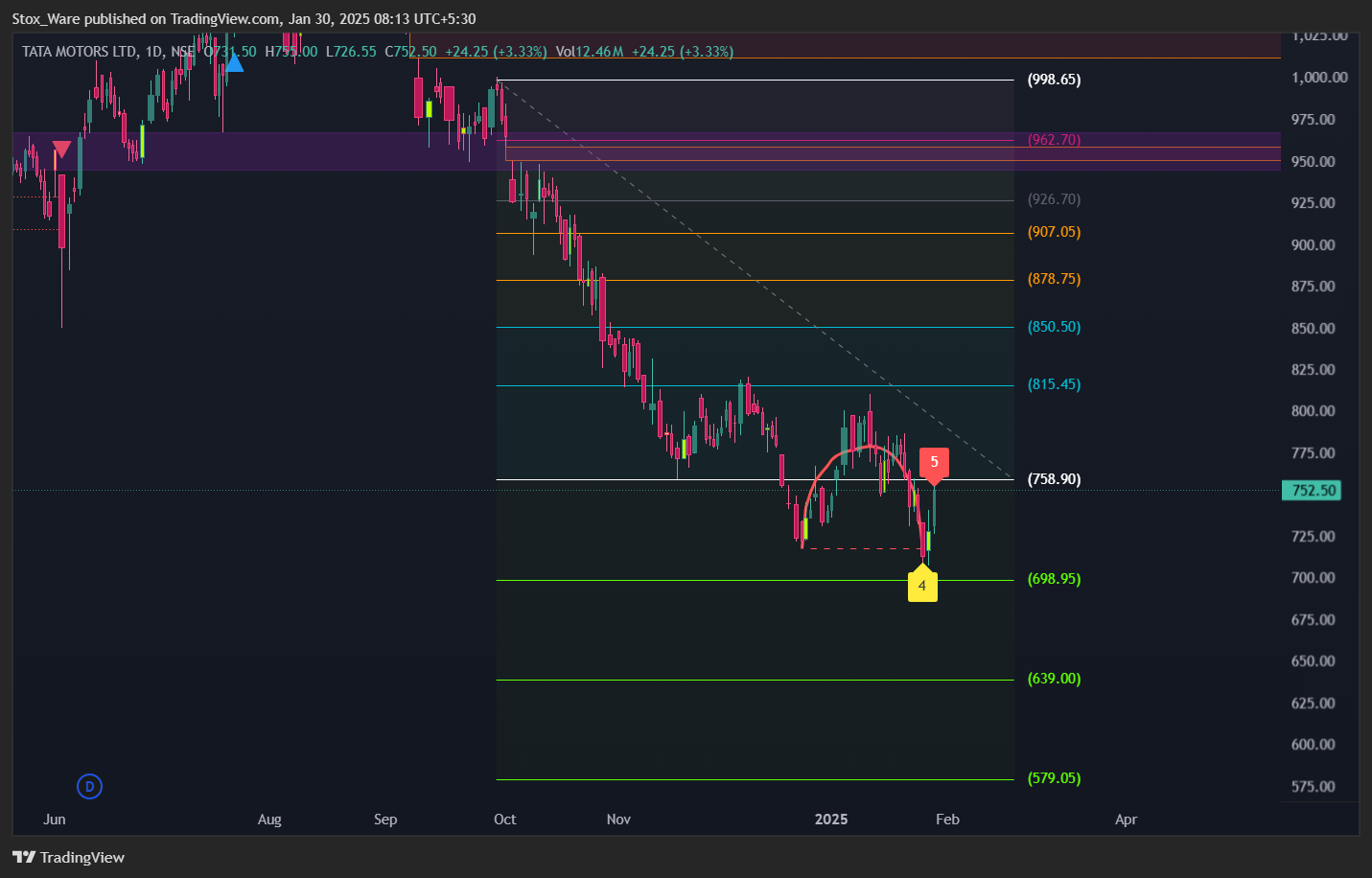Click the green level label (579.05)

click(1054, 778)
